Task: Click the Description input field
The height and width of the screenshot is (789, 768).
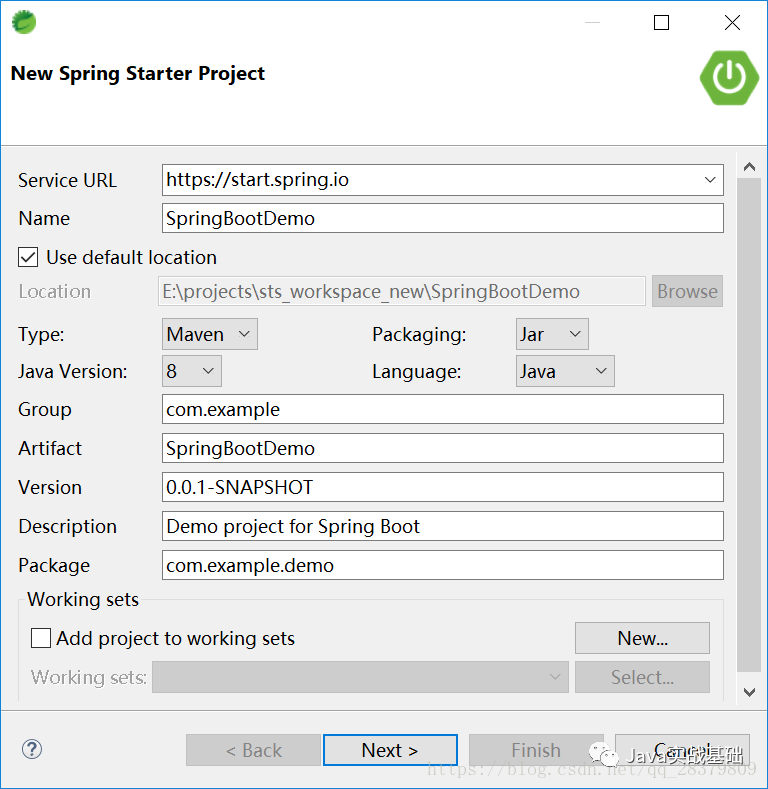Action: tap(443, 526)
